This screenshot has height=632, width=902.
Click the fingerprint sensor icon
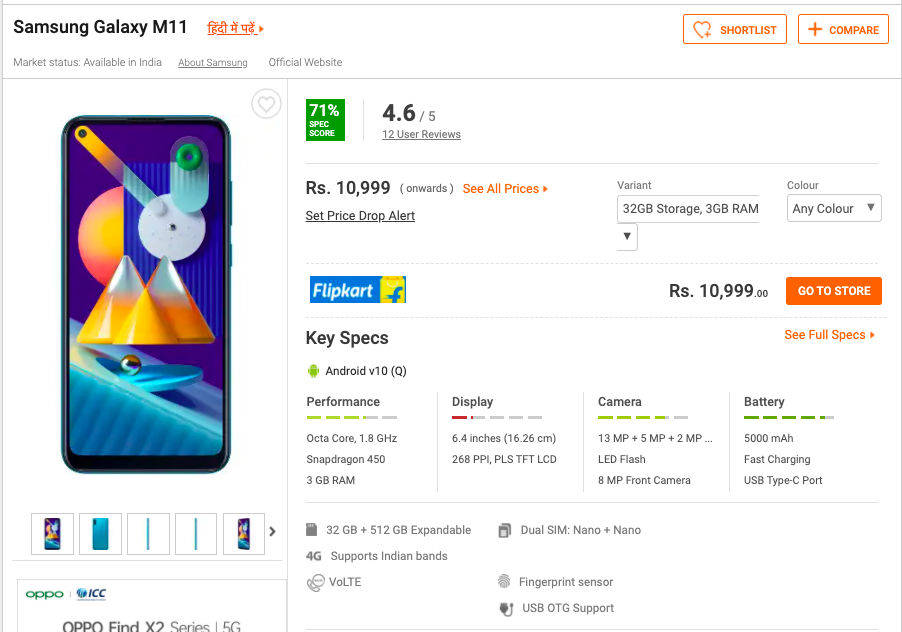pos(504,582)
